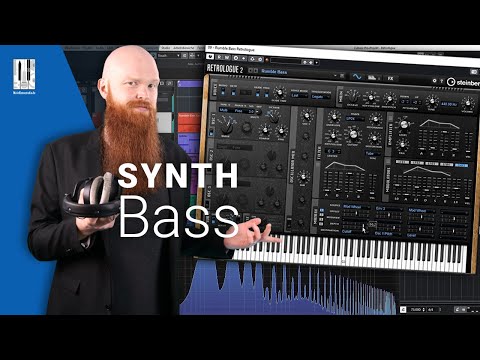480x360 pixels.
Task: Click the Main Volume knob
Action: pos(468,103)
